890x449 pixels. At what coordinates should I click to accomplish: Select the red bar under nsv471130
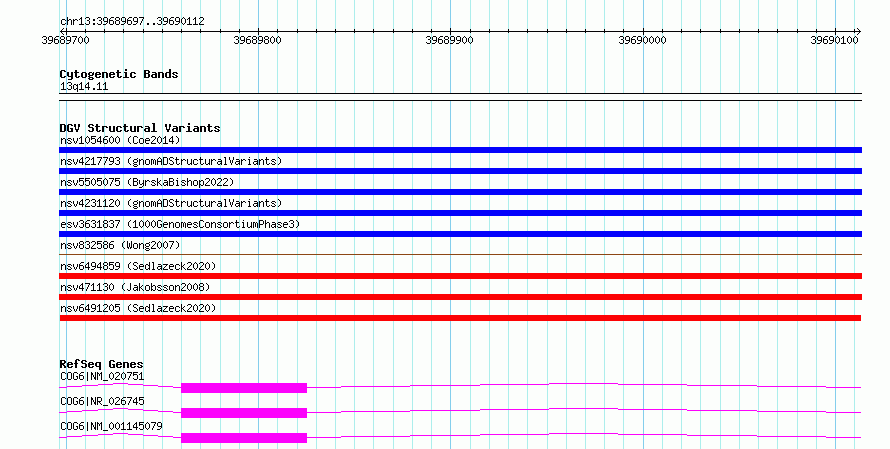pyautogui.click(x=460, y=297)
